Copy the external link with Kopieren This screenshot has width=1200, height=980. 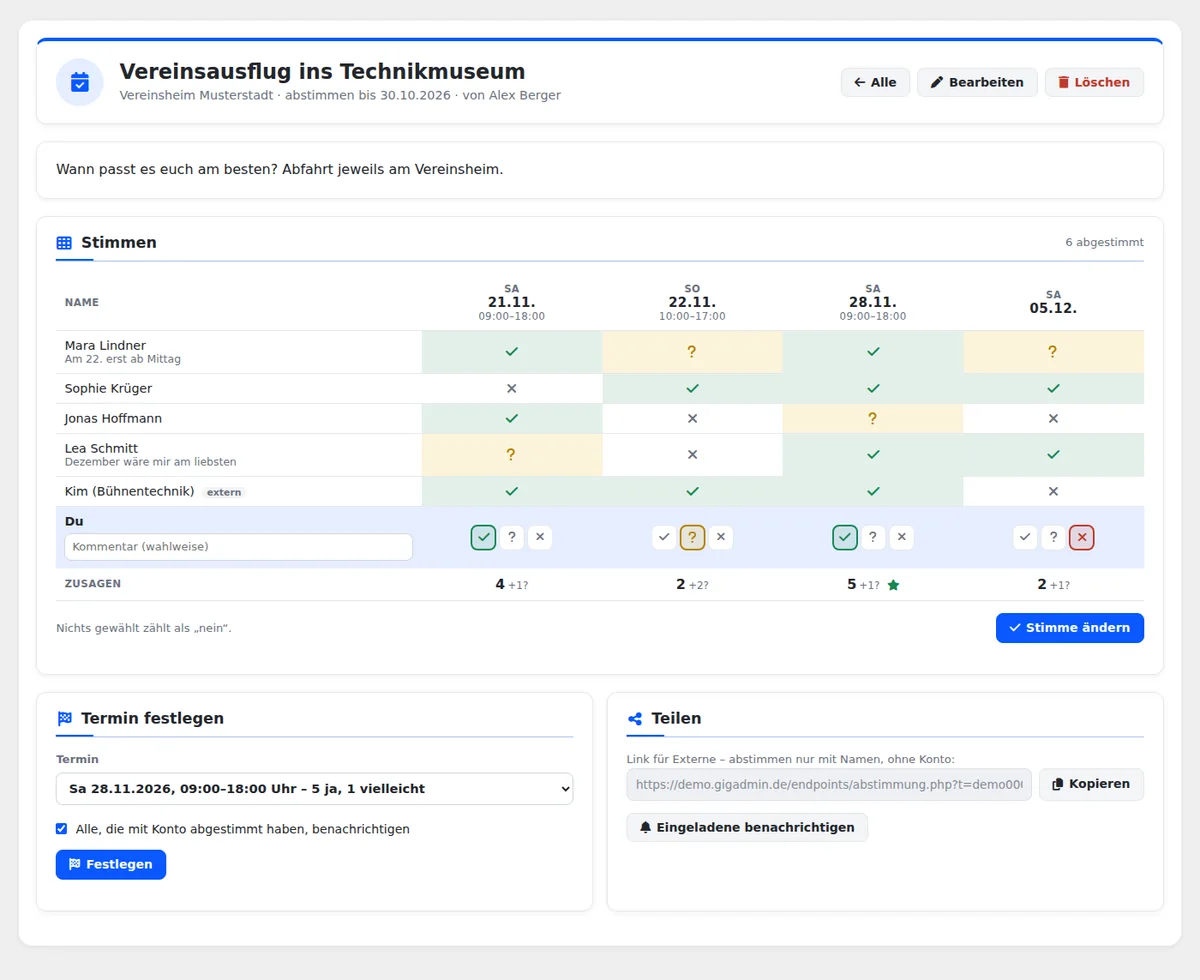[x=1091, y=784]
